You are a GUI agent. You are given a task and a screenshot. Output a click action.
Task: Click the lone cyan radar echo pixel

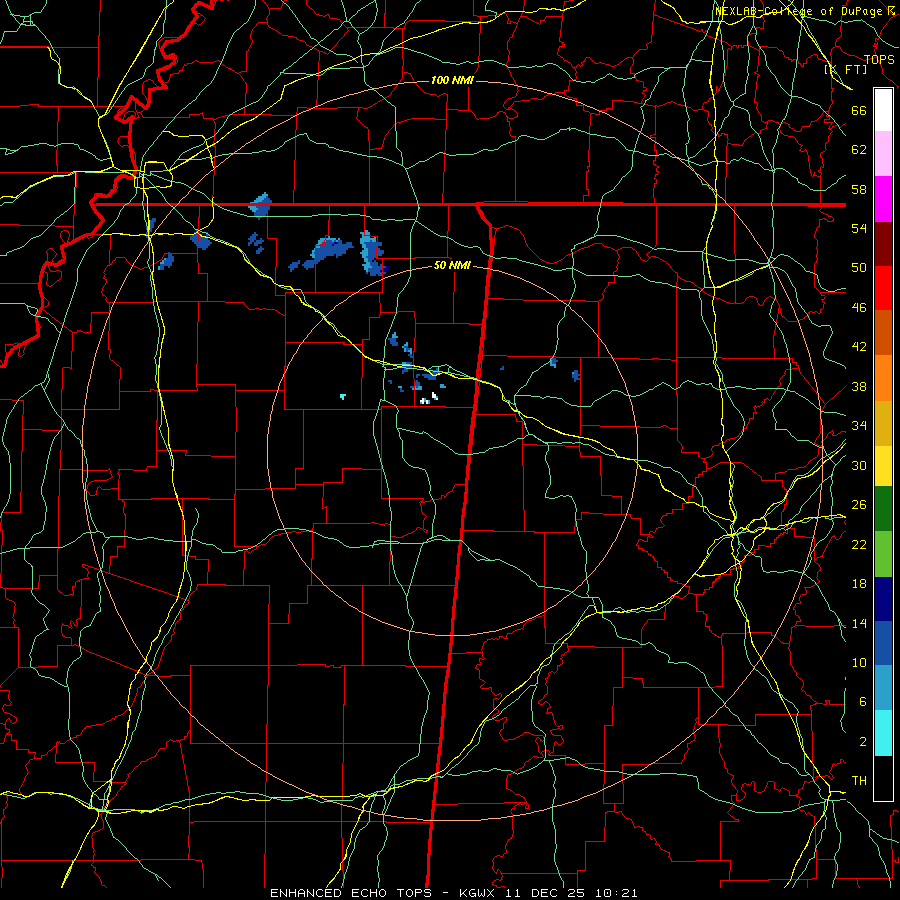tap(343, 397)
